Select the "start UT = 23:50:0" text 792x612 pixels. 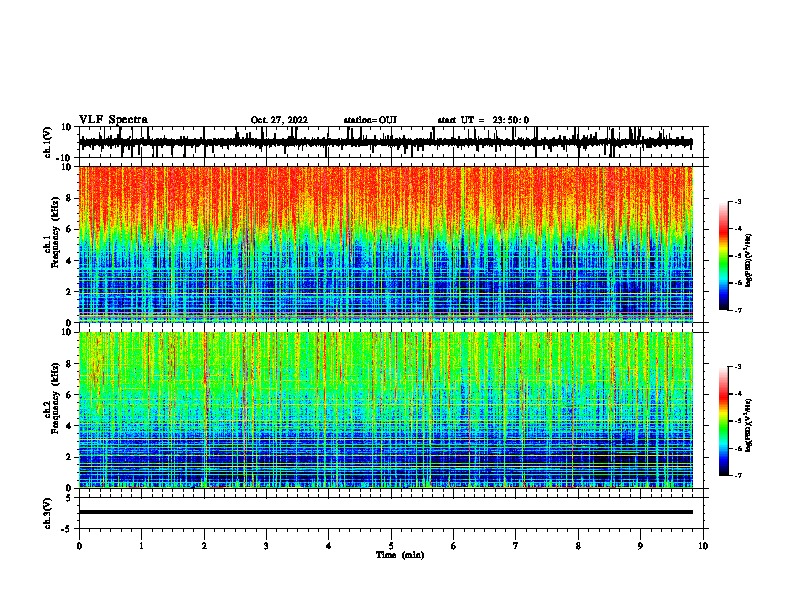pos(483,120)
